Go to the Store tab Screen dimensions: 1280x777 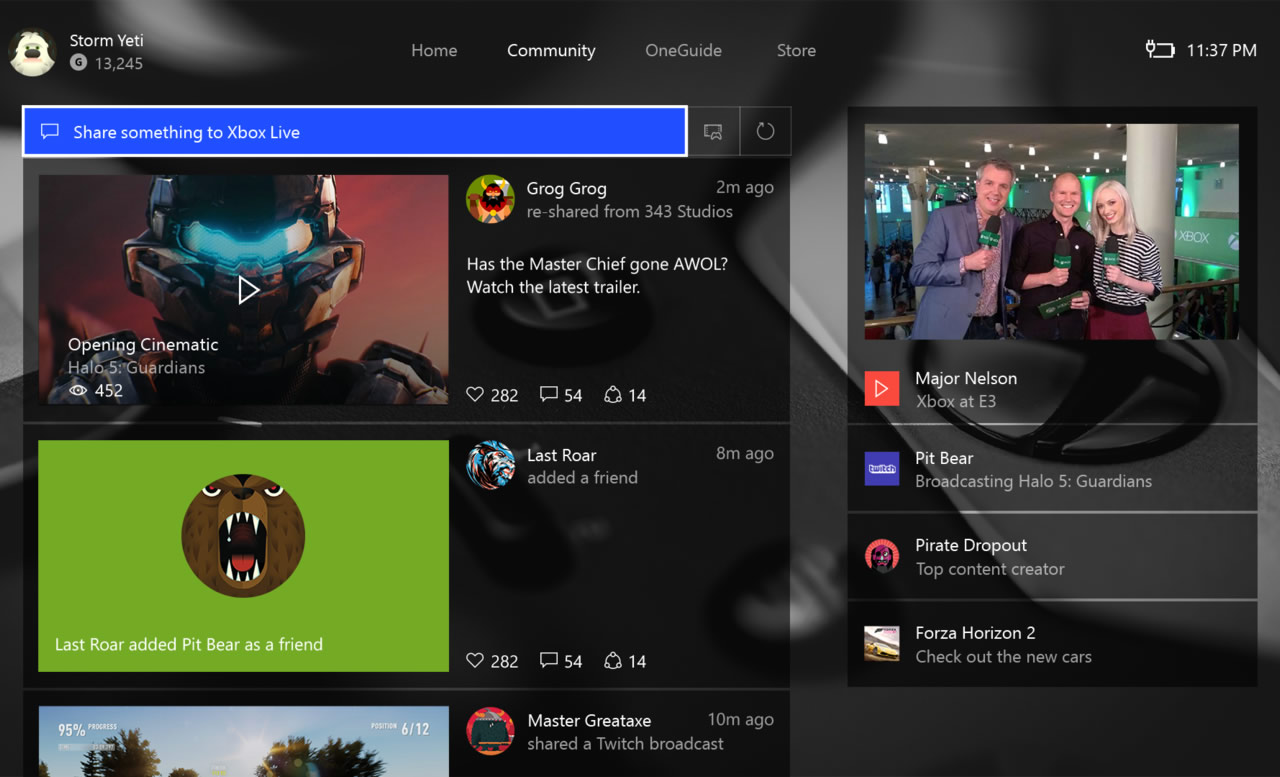click(x=796, y=50)
